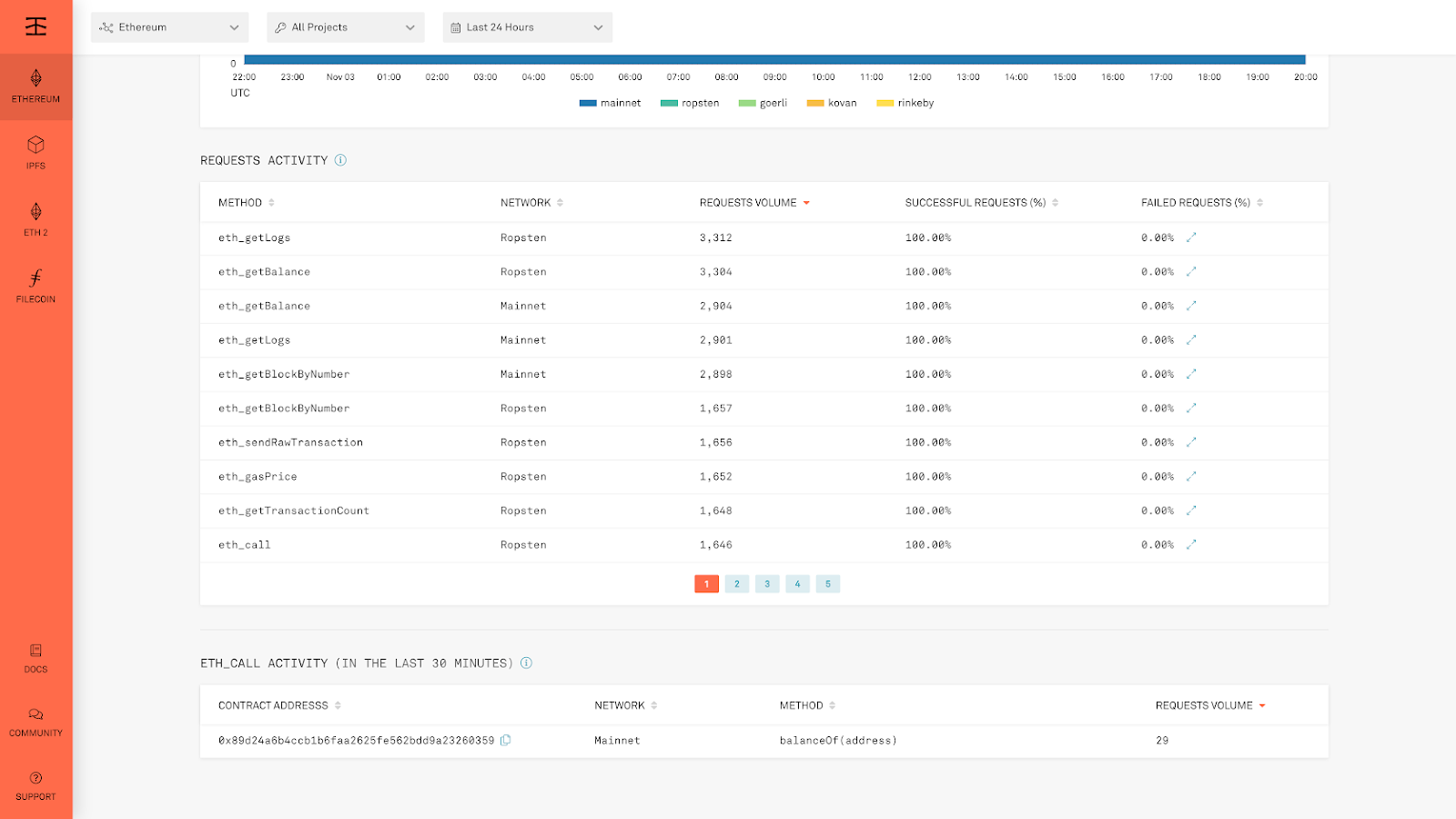
Task: Open Docs from the sidebar
Action: coord(35,657)
